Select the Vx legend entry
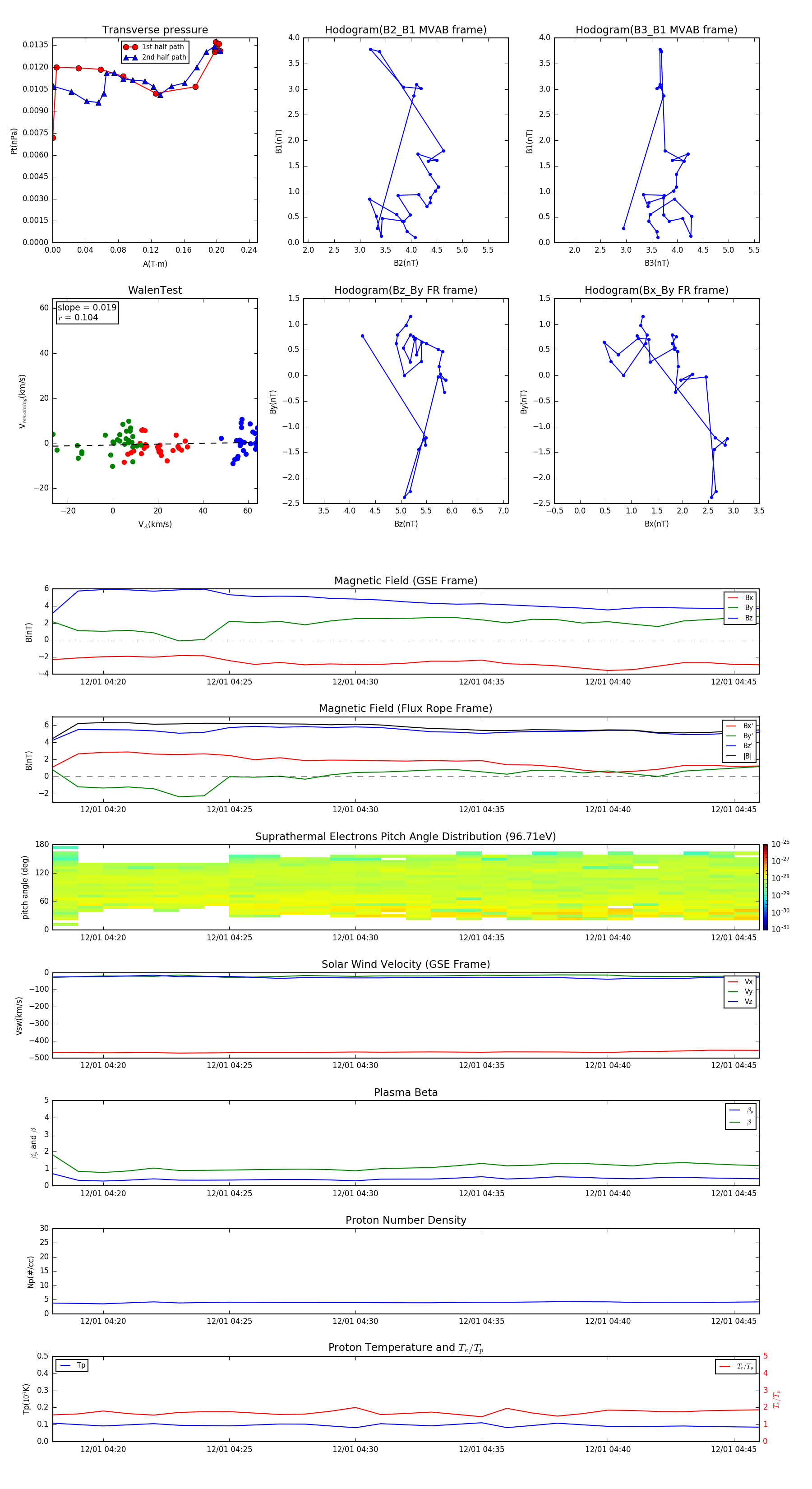 [740, 981]
